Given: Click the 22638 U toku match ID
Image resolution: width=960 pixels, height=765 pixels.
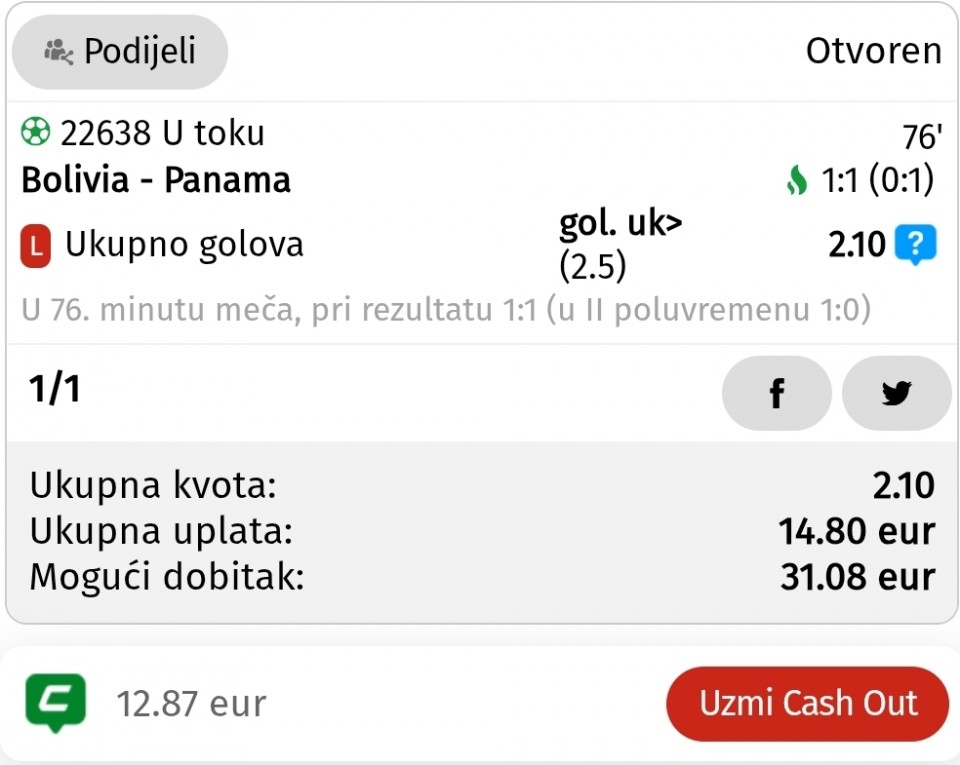Looking at the screenshot, I should coord(162,132).
